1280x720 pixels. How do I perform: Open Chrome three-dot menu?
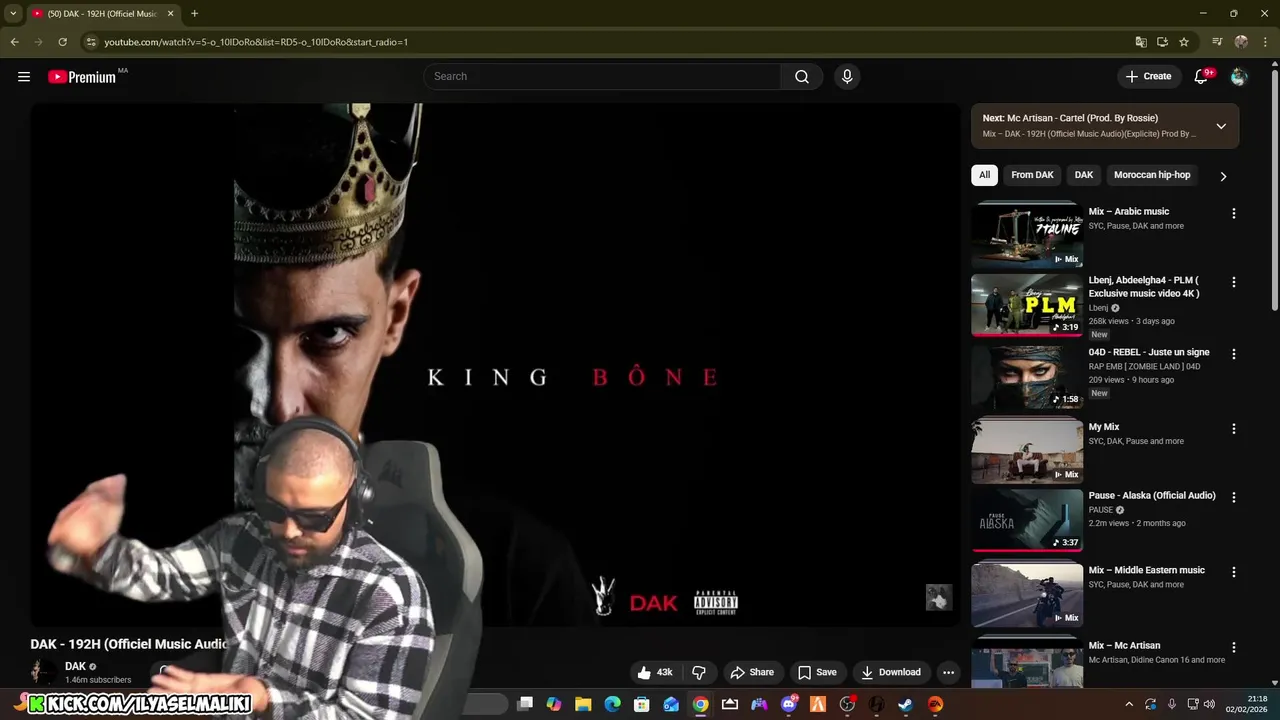pyautogui.click(x=1264, y=42)
